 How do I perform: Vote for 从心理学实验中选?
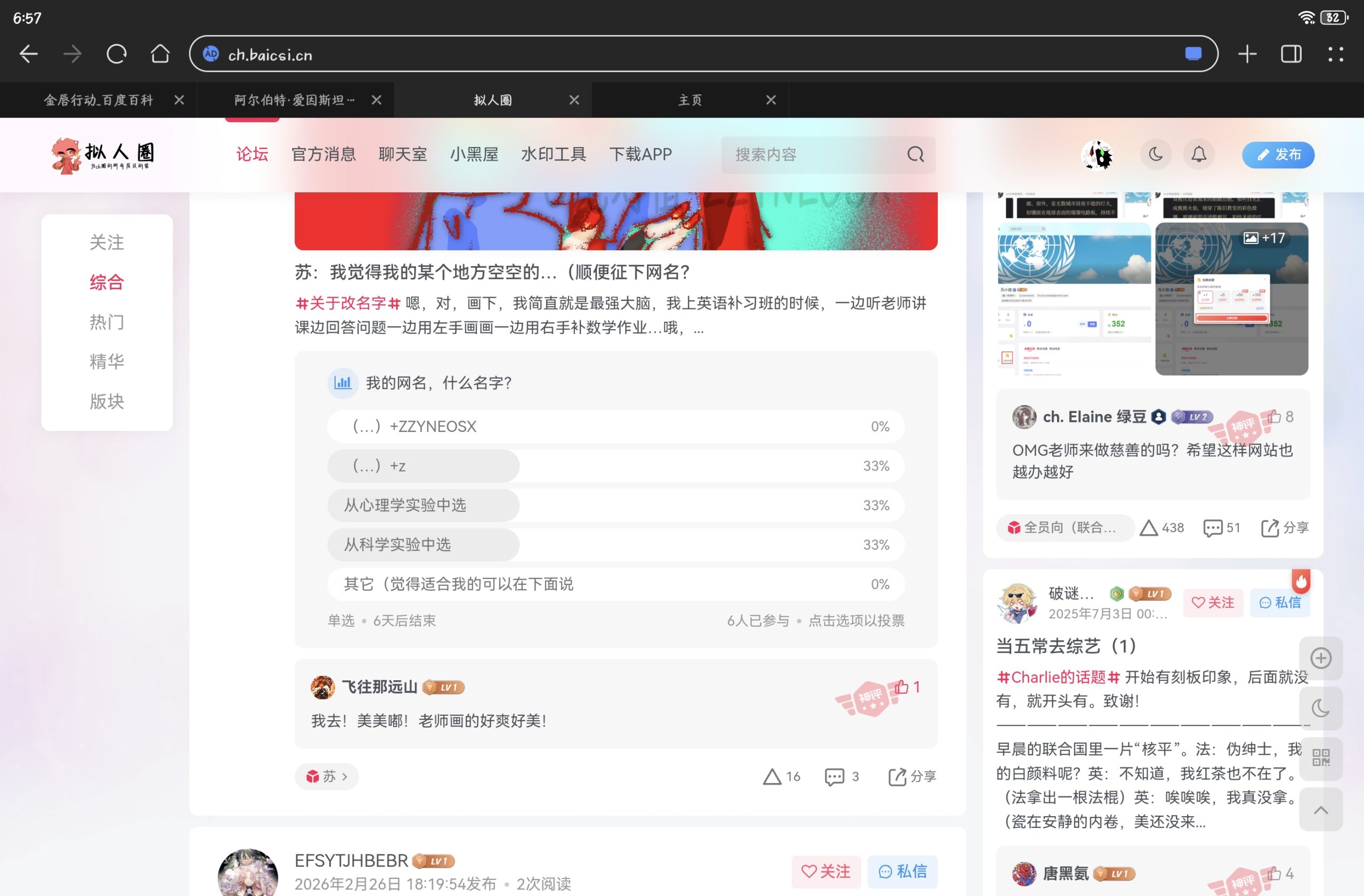616,506
